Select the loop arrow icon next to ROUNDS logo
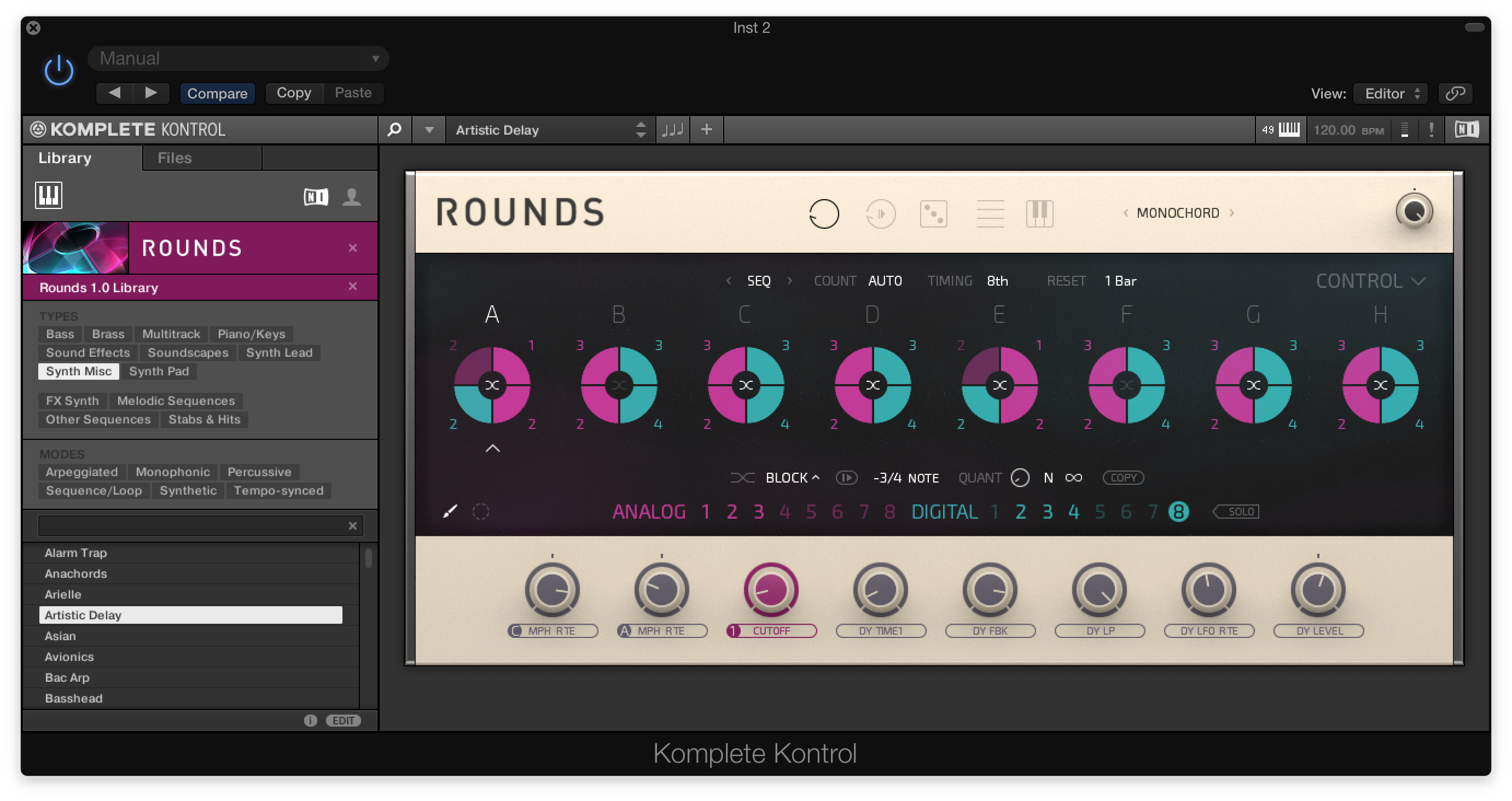The image size is (1512, 801). coord(825,213)
